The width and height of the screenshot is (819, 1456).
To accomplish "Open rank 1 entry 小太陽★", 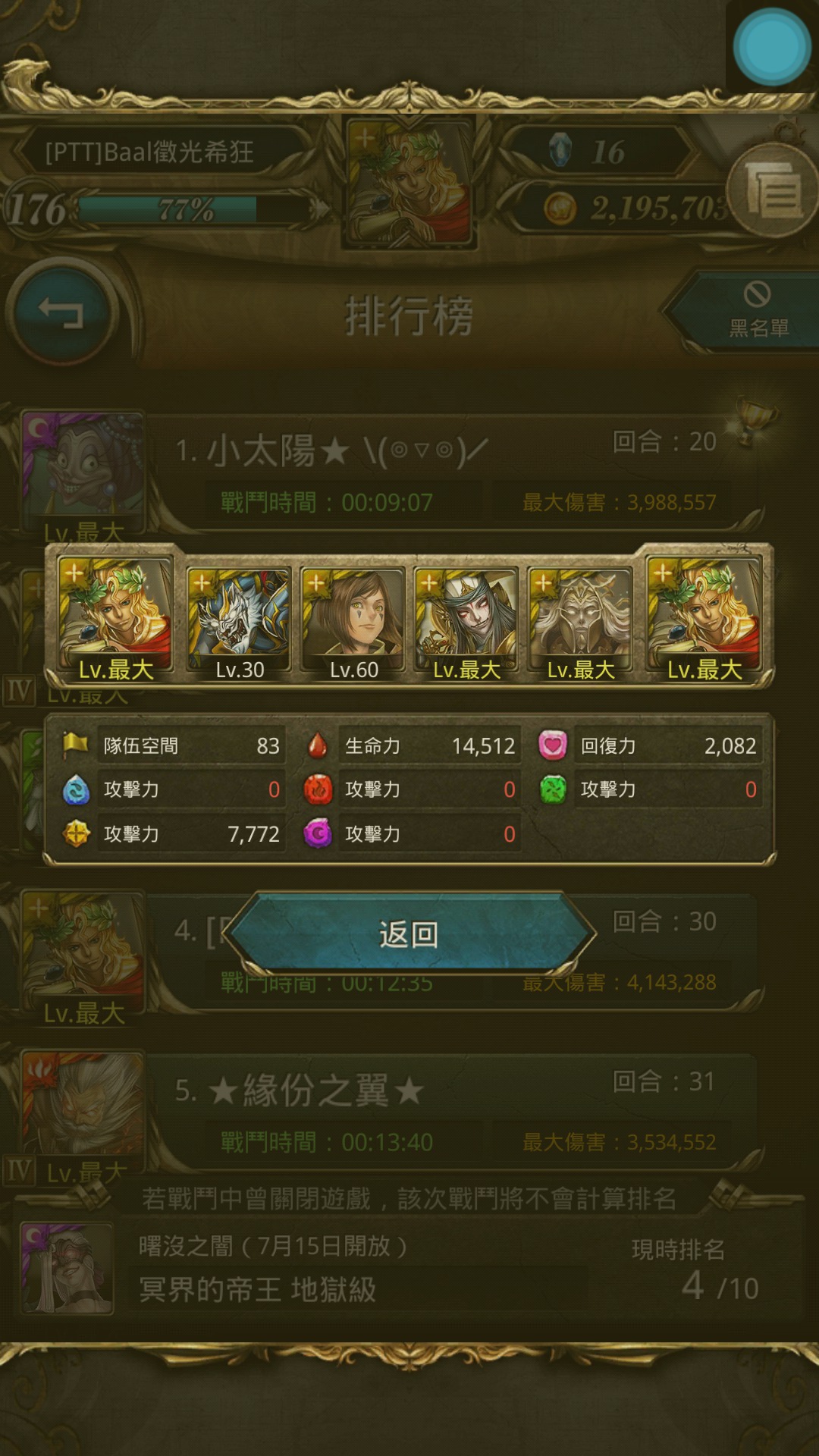I will click(455, 472).
